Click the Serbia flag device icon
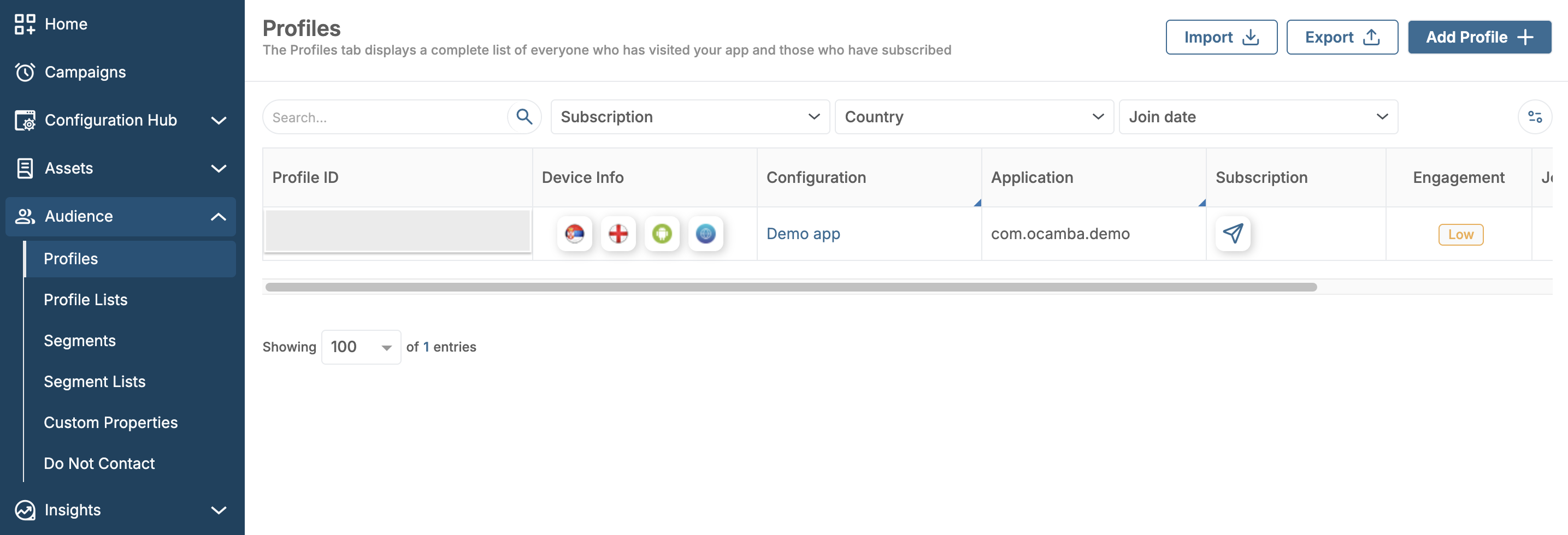 pyautogui.click(x=574, y=234)
